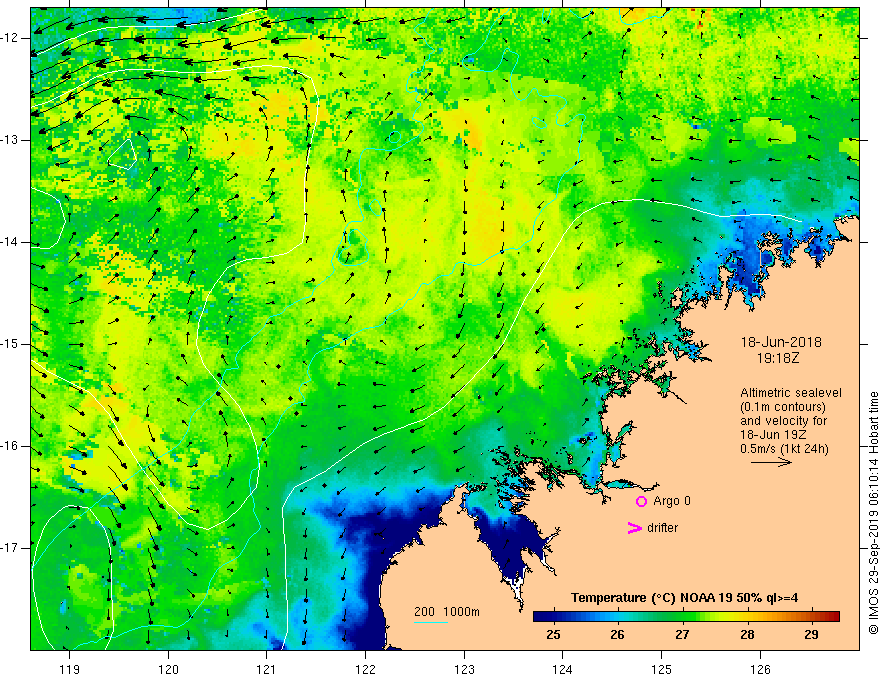Click the 'Altimetric sealevel' legend text
The image size is (880, 680).
pos(791,393)
